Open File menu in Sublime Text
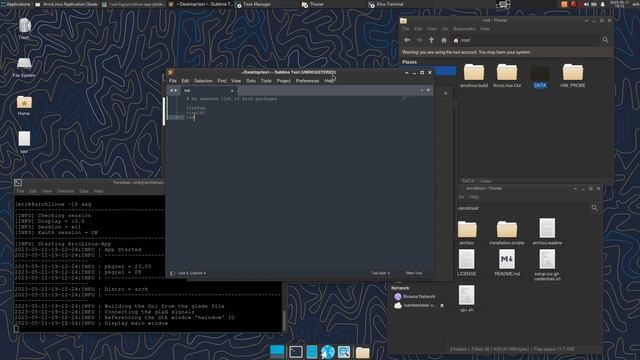Image resolution: width=640 pixels, height=360 pixels. point(173,81)
